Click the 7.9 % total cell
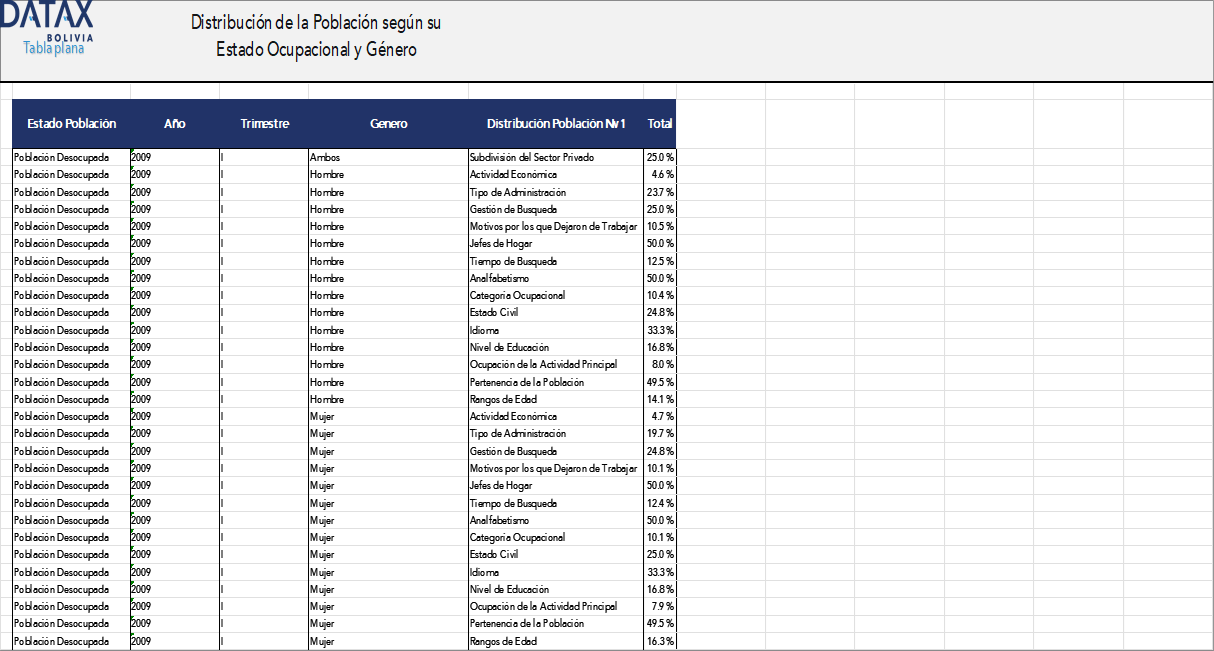Image resolution: width=1214 pixels, height=651 pixels. 660,606
